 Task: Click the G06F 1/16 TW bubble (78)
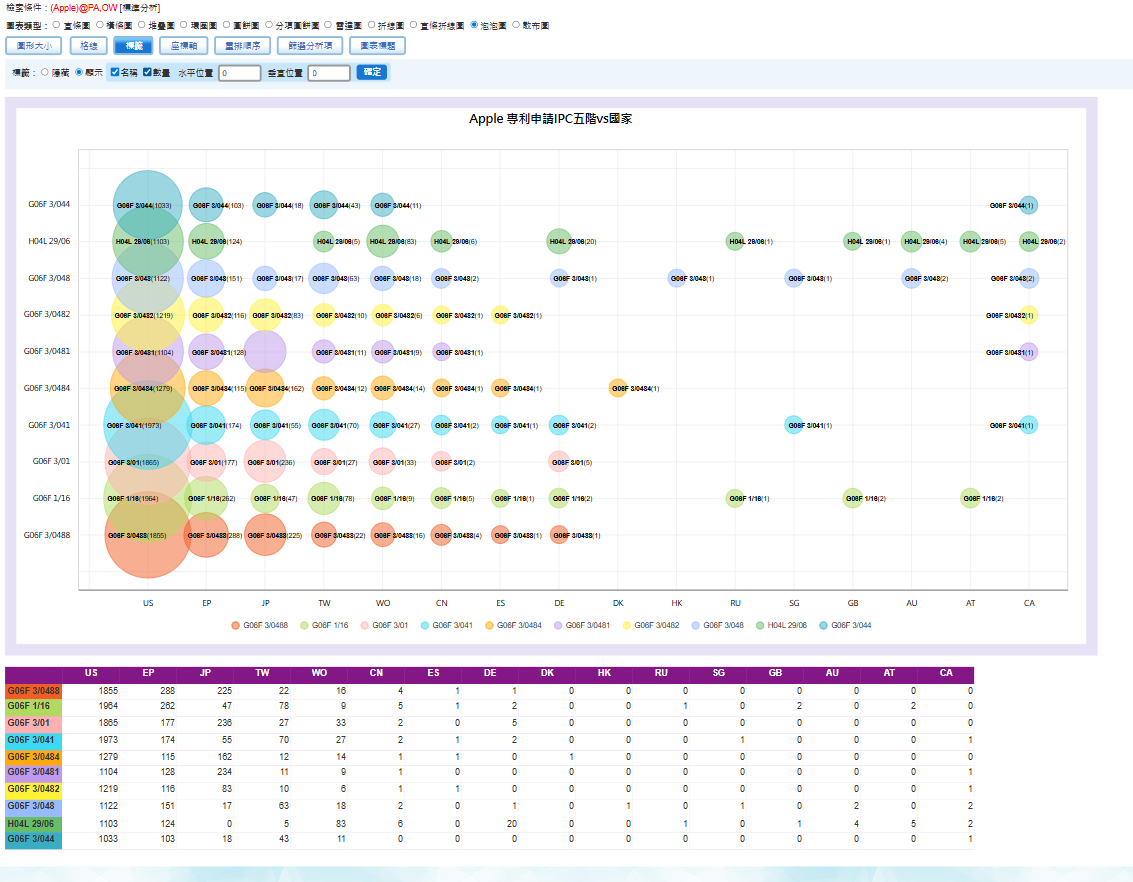(x=324, y=498)
